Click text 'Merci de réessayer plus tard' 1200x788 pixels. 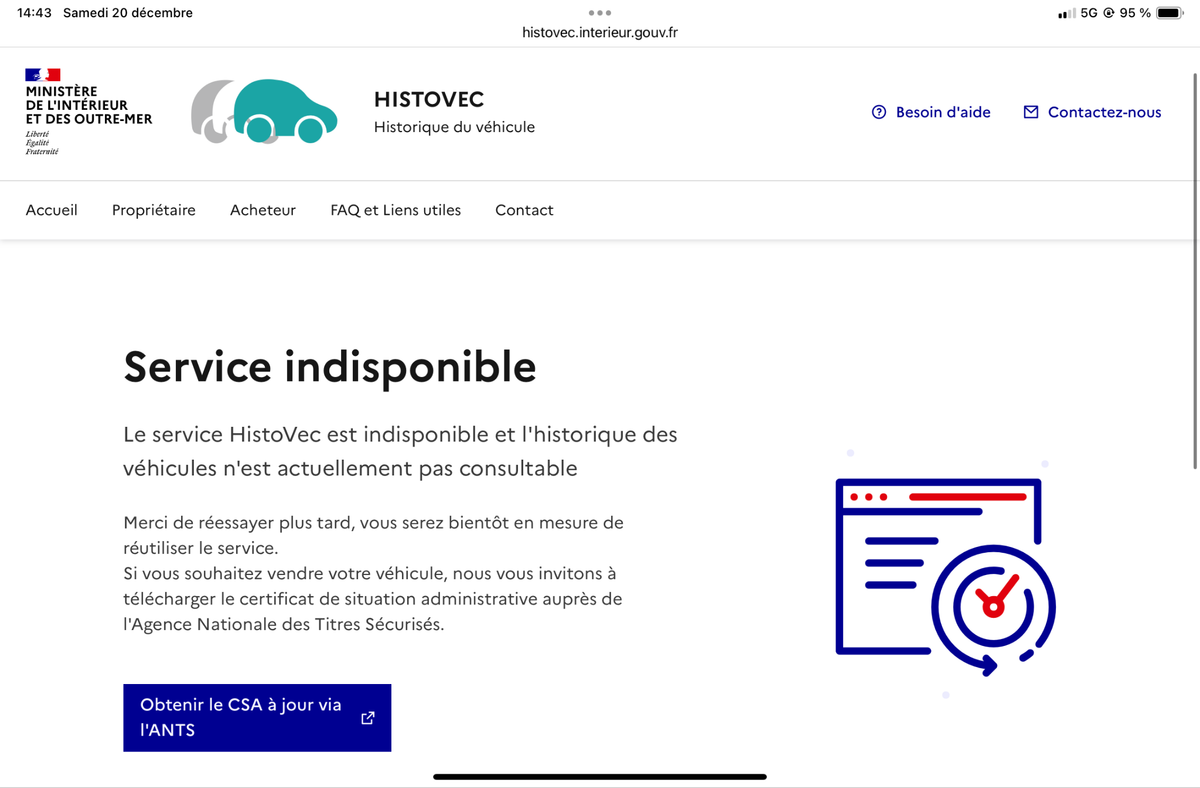pyautogui.click(x=237, y=522)
